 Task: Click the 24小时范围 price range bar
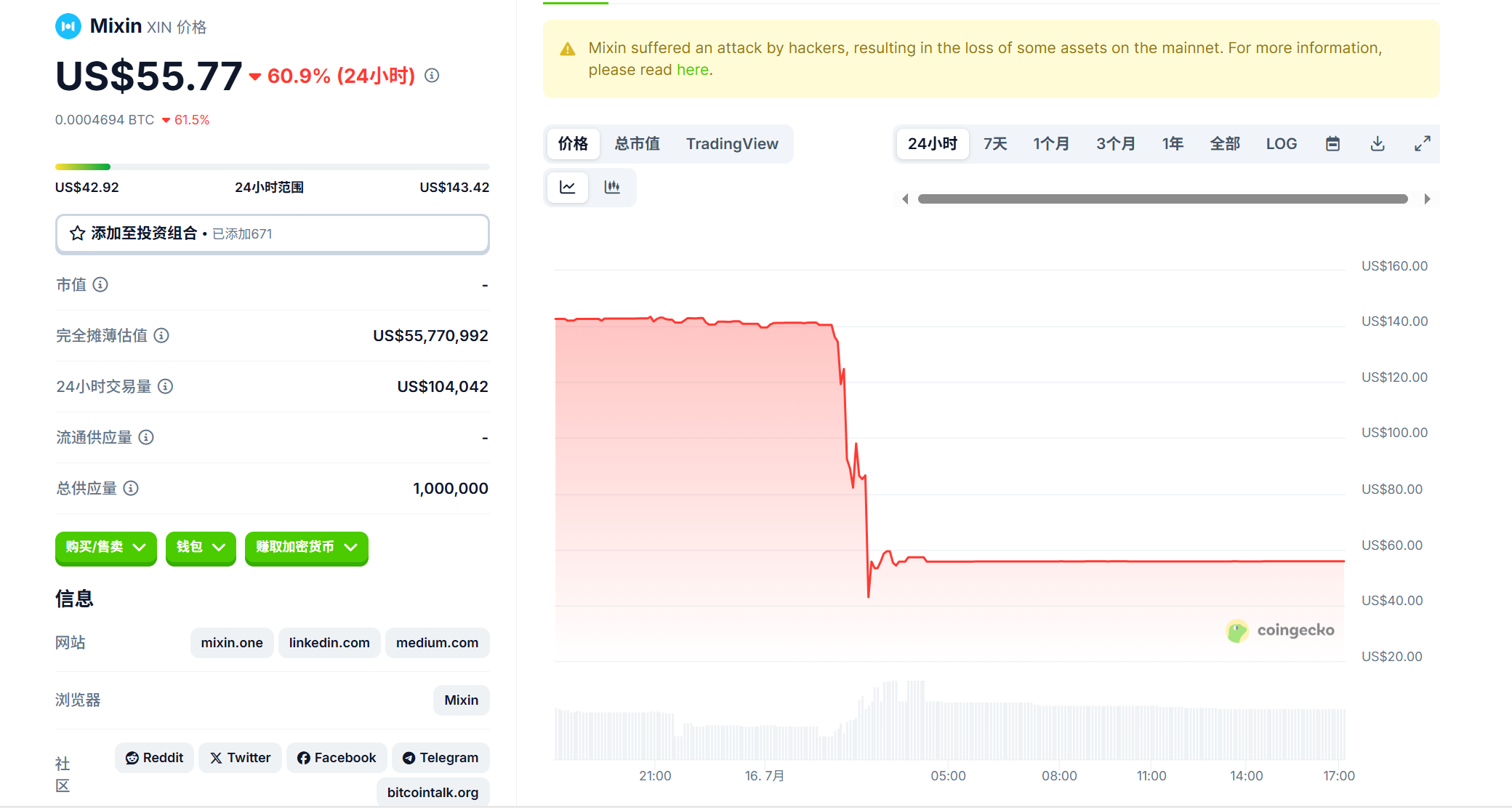[273, 167]
